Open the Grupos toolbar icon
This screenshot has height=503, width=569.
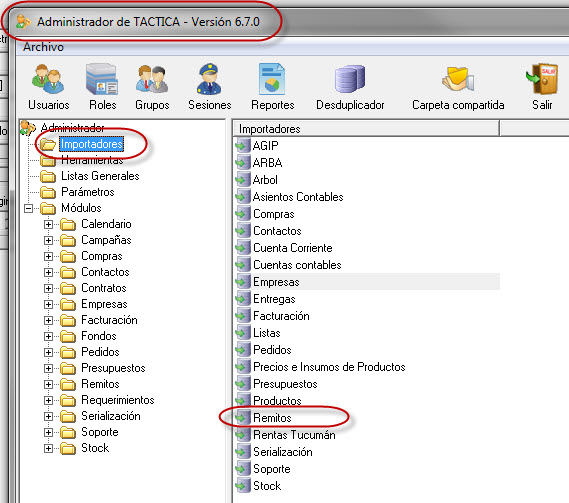point(152,79)
